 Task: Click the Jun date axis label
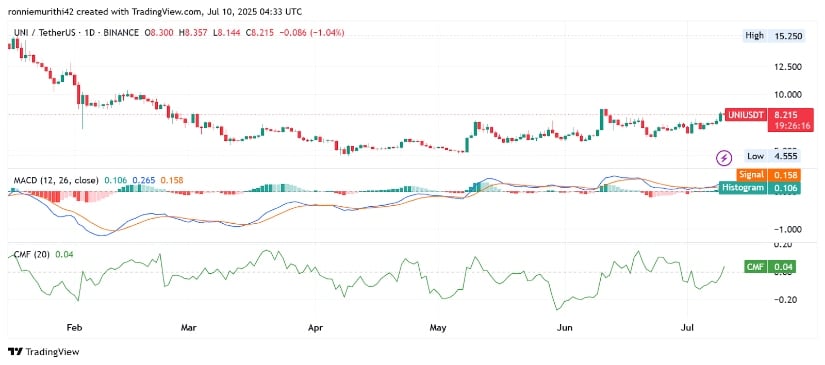565,328
